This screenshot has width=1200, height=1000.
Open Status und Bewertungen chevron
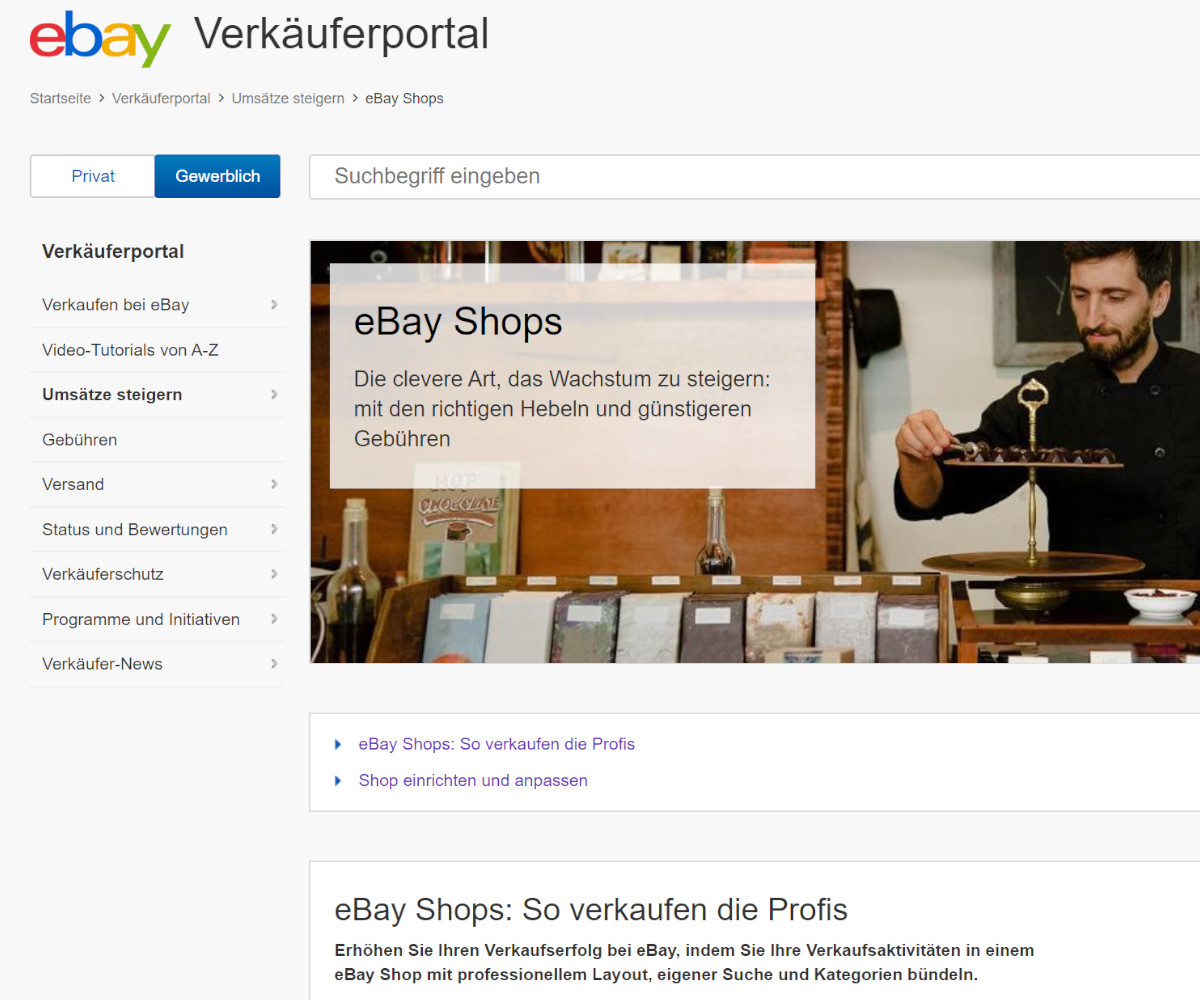coord(274,529)
